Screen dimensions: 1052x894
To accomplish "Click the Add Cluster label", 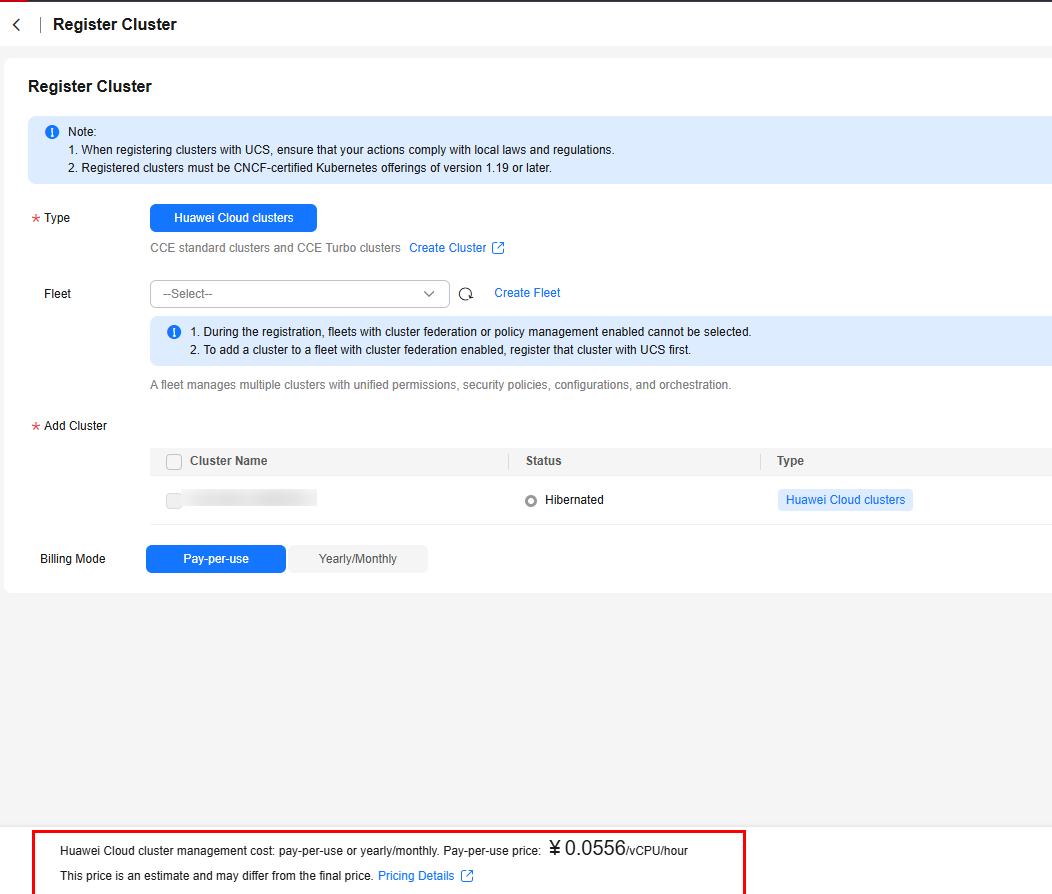I will coord(75,426).
